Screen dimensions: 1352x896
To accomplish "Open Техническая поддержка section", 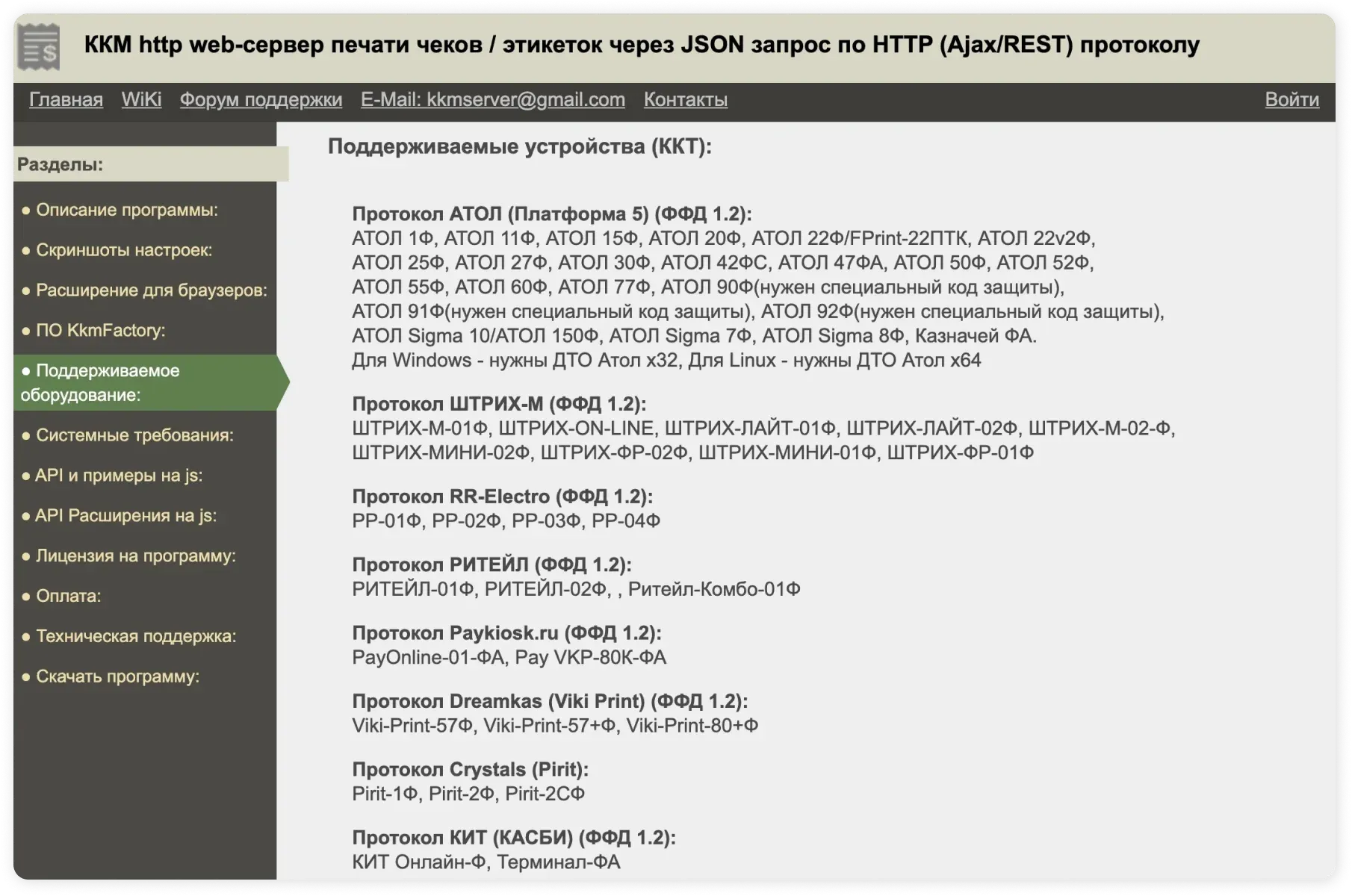I will coord(135,637).
